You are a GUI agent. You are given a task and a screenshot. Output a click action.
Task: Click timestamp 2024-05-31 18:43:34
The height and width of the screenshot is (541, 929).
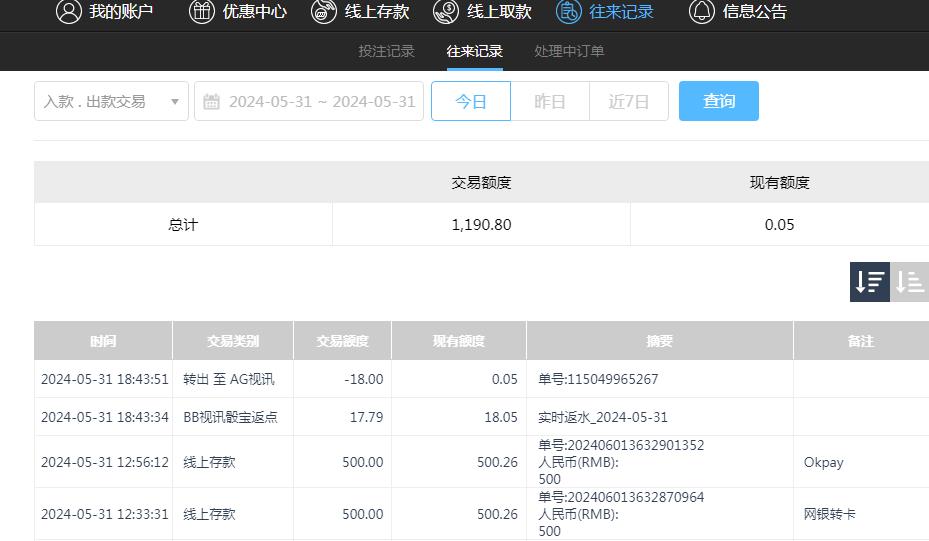tap(105, 417)
